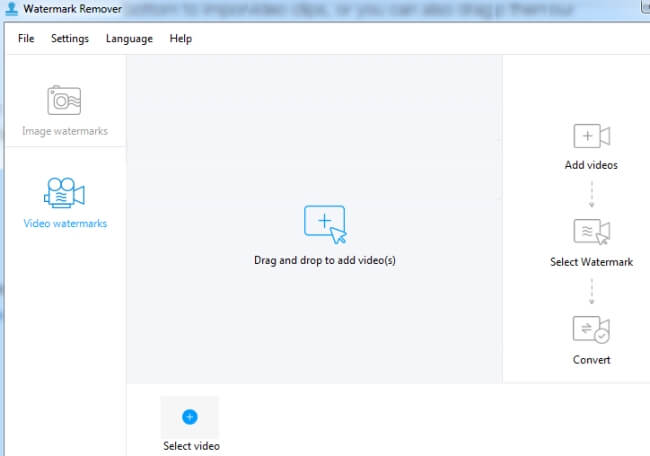Open the Help menu
650x456 pixels.
180,39
